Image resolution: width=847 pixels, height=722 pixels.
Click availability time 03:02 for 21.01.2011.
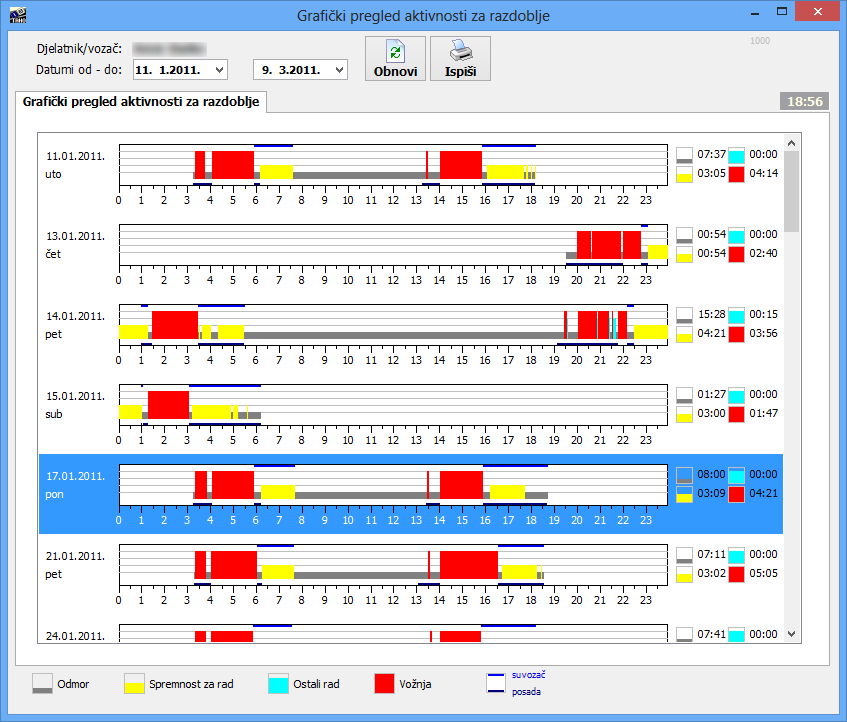tap(711, 573)
